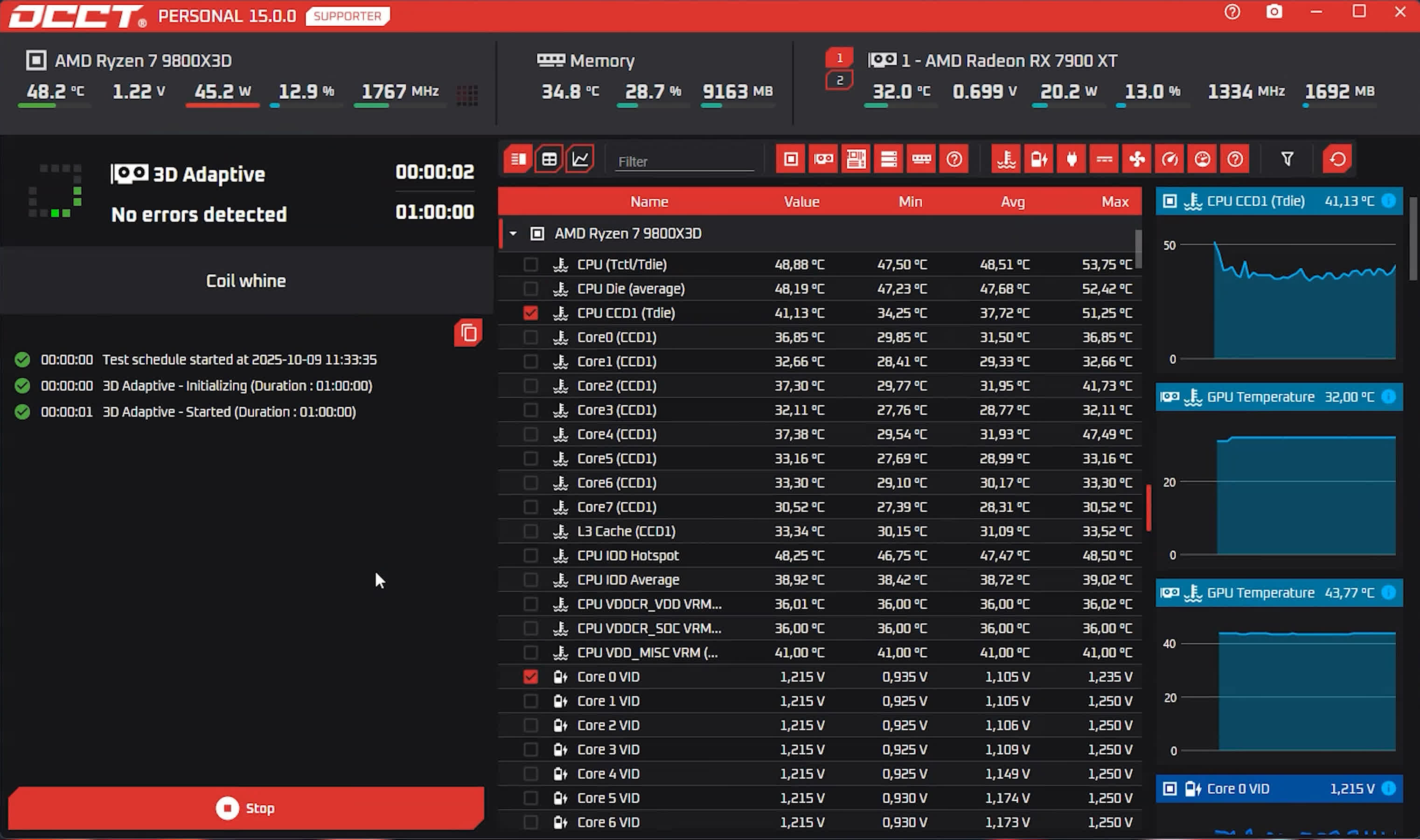Reset sensor min/max values with the refresh icon

coord(1337,160)
